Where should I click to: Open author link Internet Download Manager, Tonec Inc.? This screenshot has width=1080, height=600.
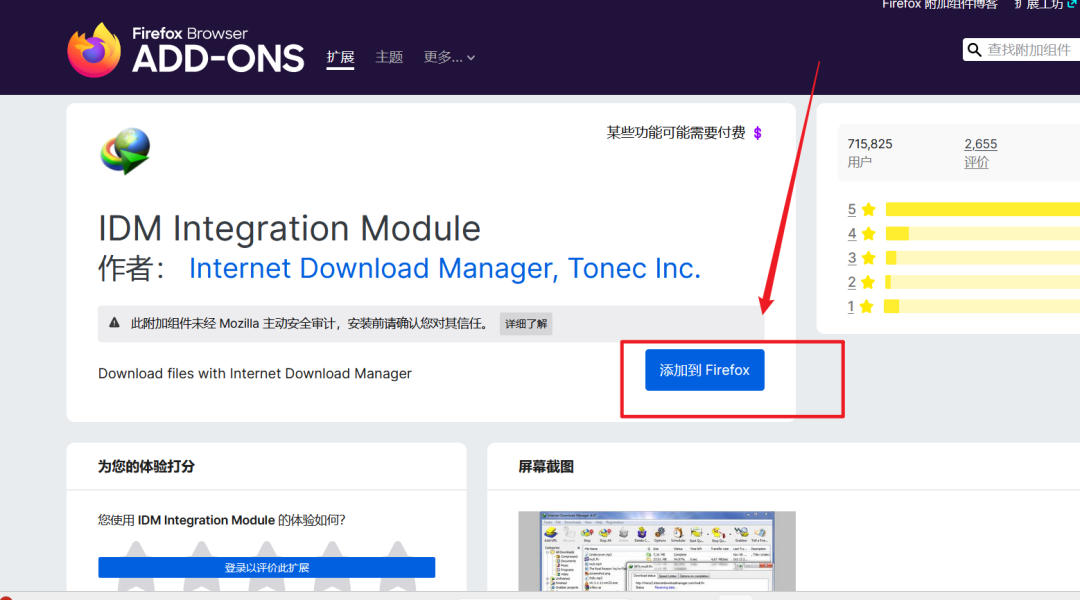[x=445, y=269]
